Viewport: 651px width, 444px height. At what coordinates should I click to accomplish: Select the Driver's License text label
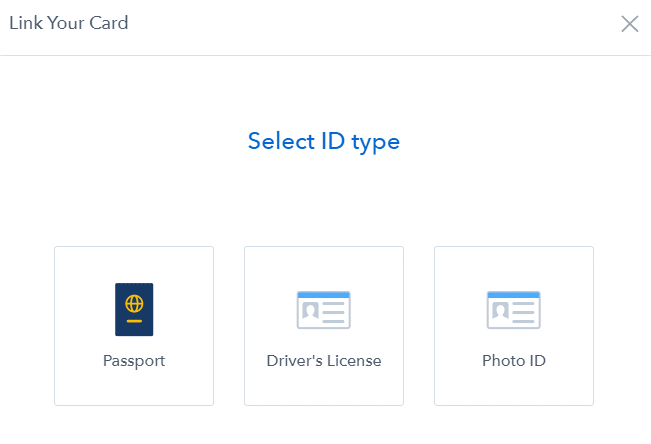(324, 361)
